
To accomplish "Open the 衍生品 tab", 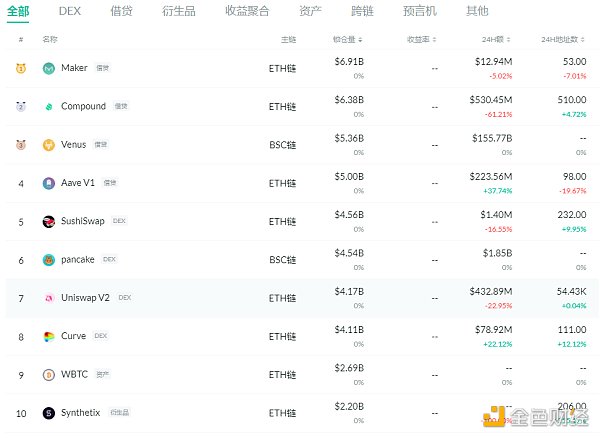I will [179, 11].
